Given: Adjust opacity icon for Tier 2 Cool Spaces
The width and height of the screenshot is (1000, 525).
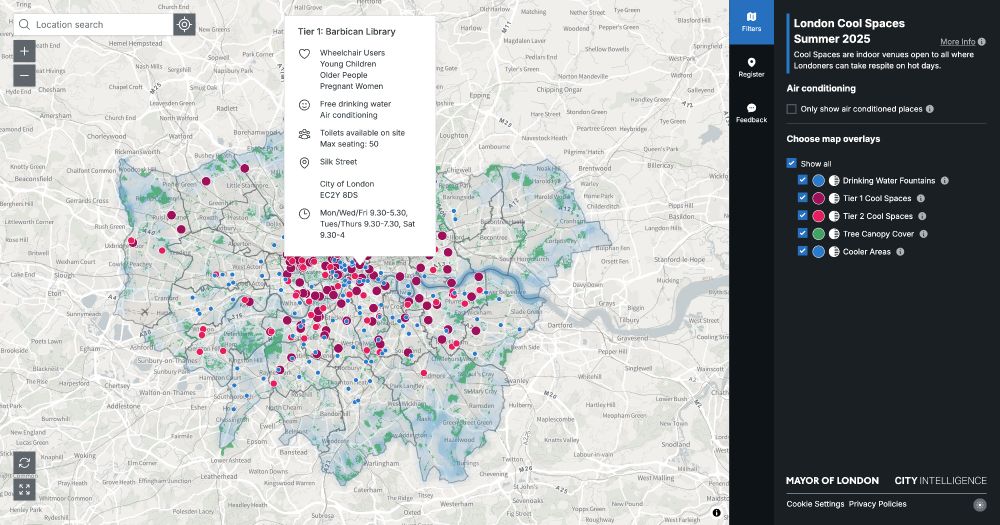Looking at the screenshot, I should coord(834,216).
